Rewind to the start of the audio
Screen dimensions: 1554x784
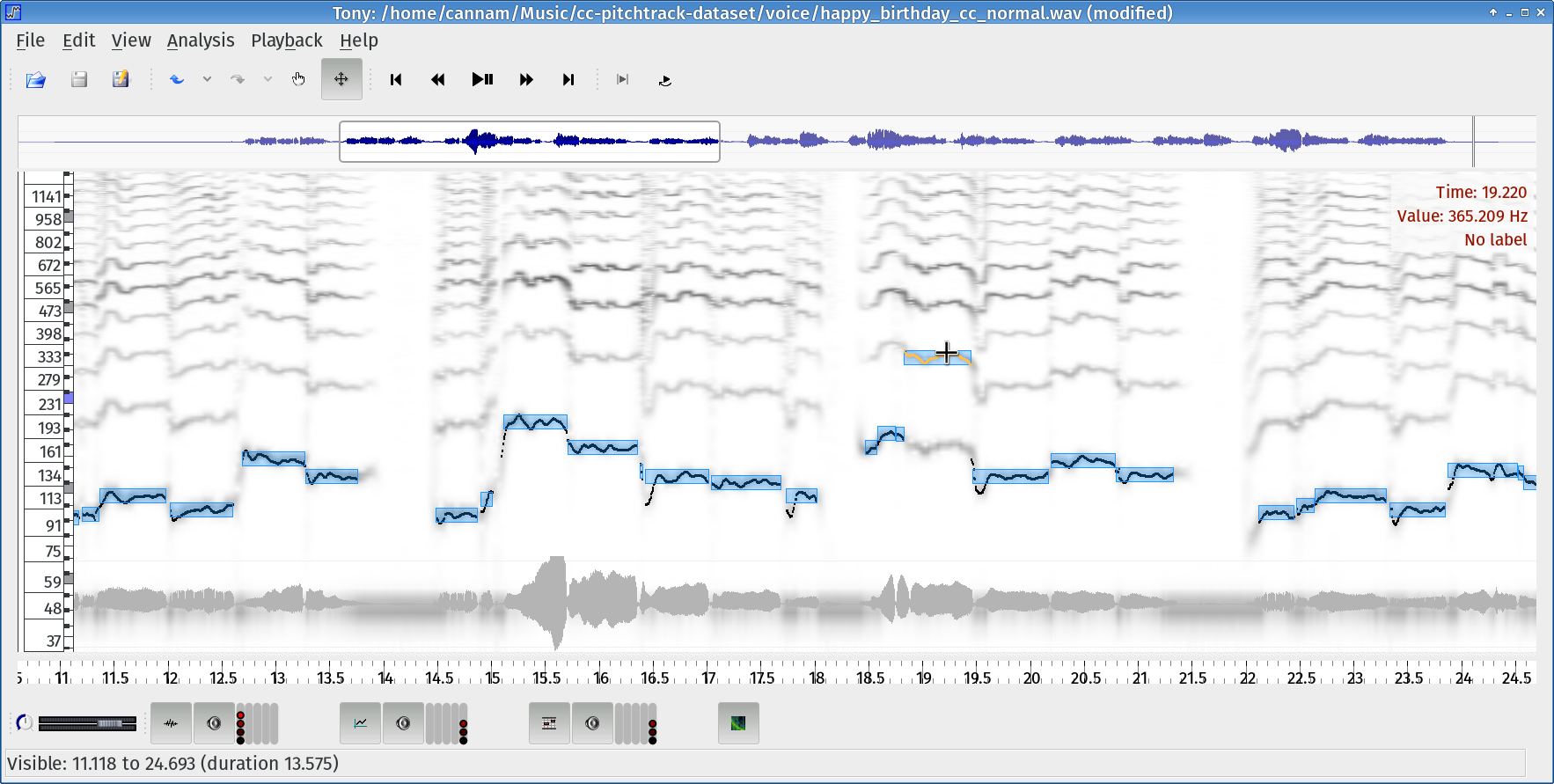(x=396, y=80)
